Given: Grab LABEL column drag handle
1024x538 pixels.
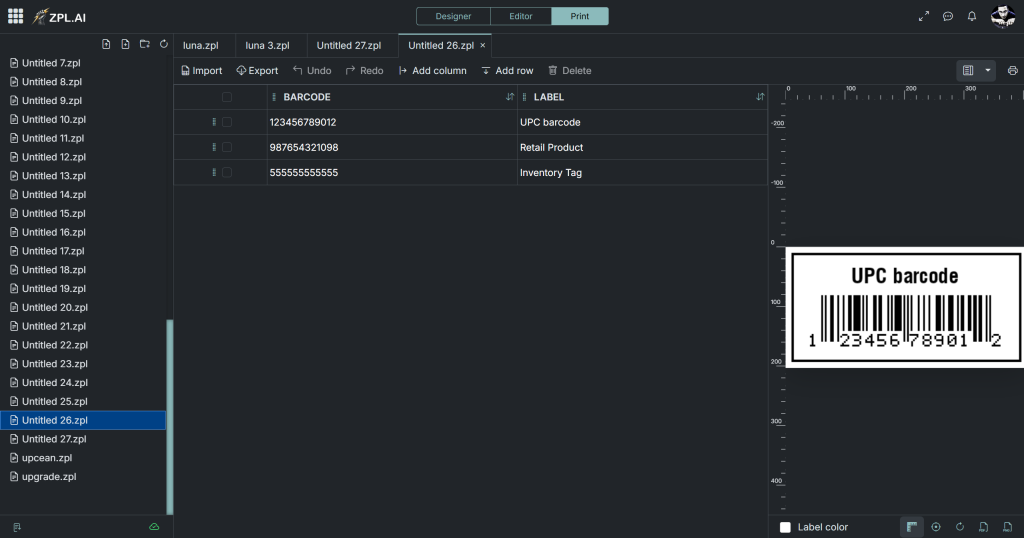Looking at the screenshot, I should 524,97.
